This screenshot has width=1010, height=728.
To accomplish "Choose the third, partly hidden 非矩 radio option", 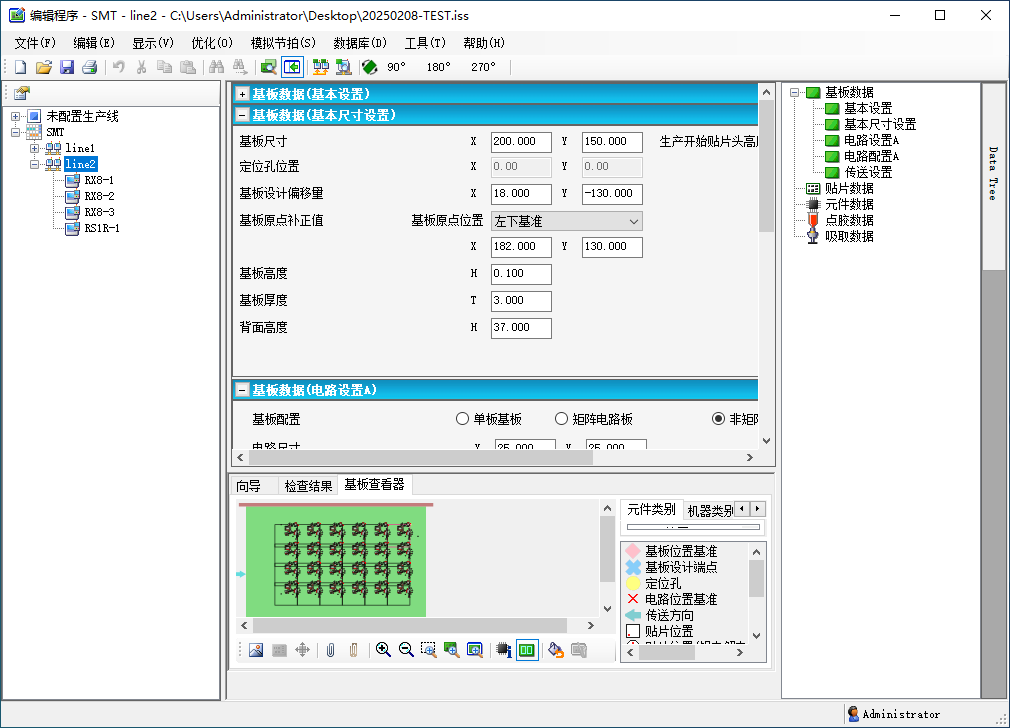I will pos(718,419).
